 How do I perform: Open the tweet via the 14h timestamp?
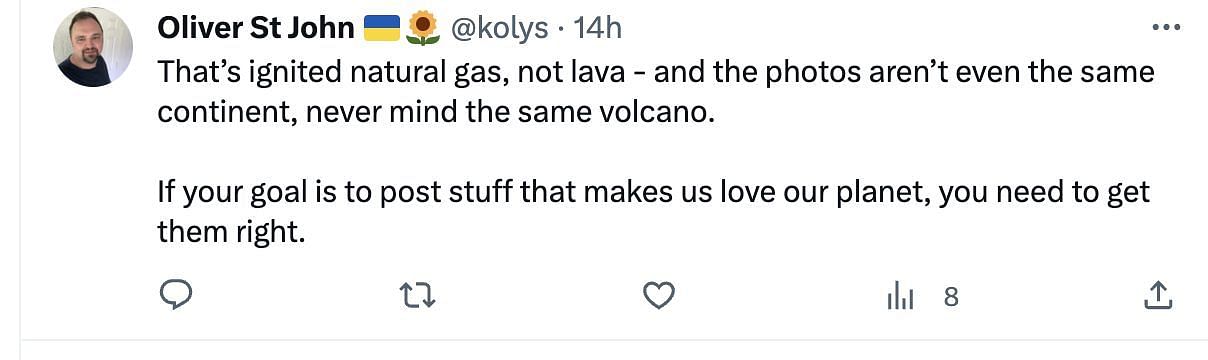pos(599,28)
